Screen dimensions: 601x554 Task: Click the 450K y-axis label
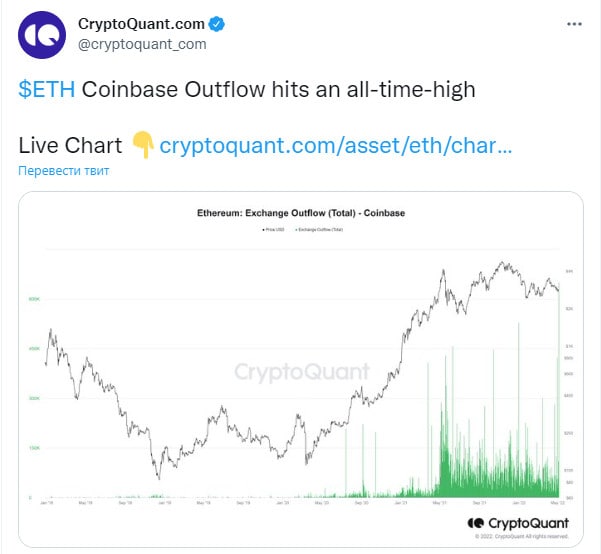click(x=34, y=349)
